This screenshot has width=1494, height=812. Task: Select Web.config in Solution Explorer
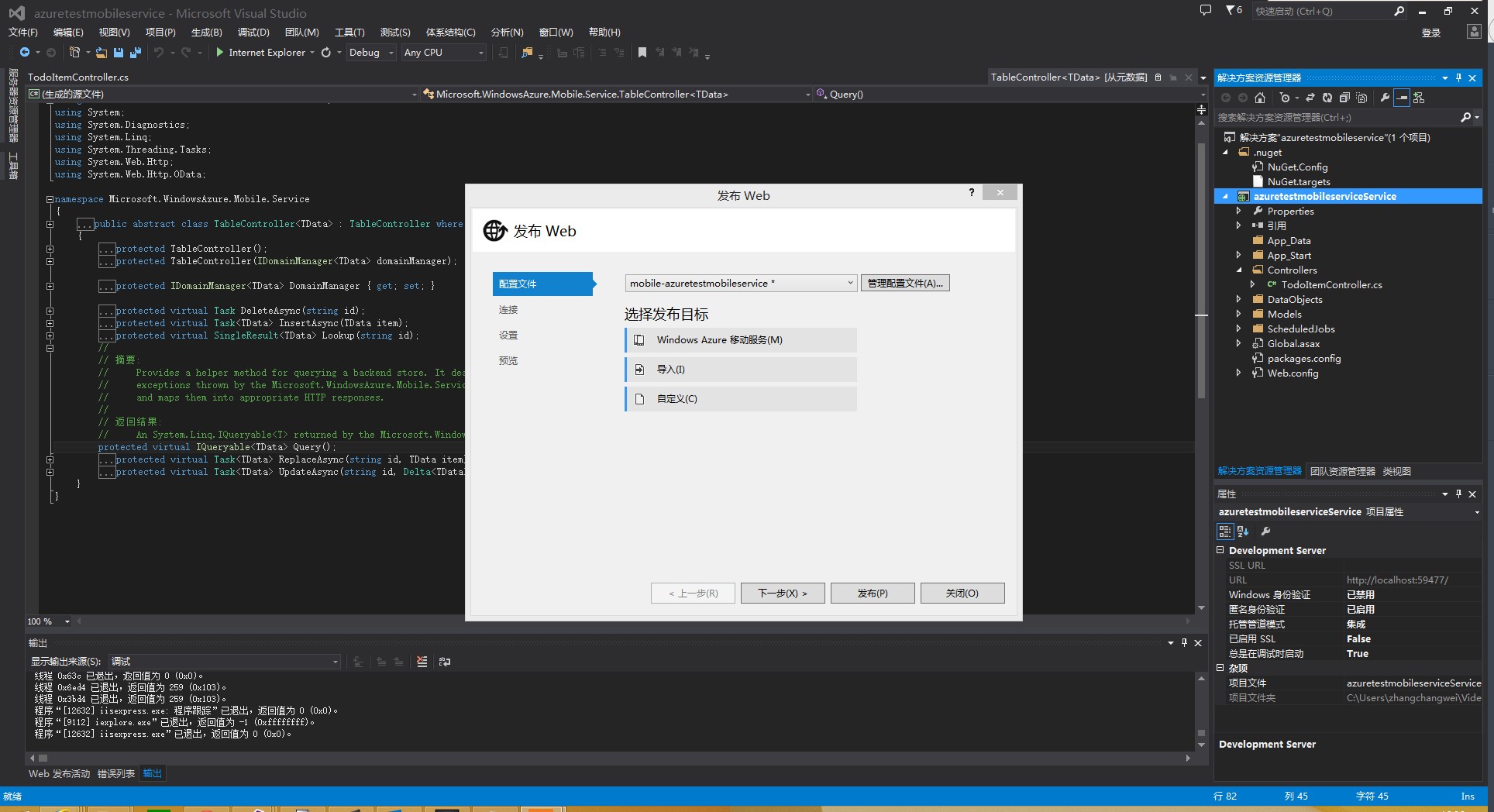click(1293, 373)
